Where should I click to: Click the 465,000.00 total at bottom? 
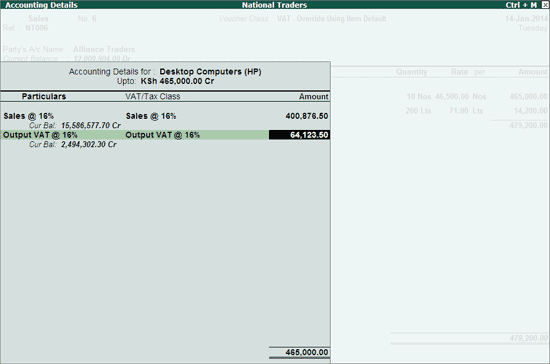(x=307, y=352)
